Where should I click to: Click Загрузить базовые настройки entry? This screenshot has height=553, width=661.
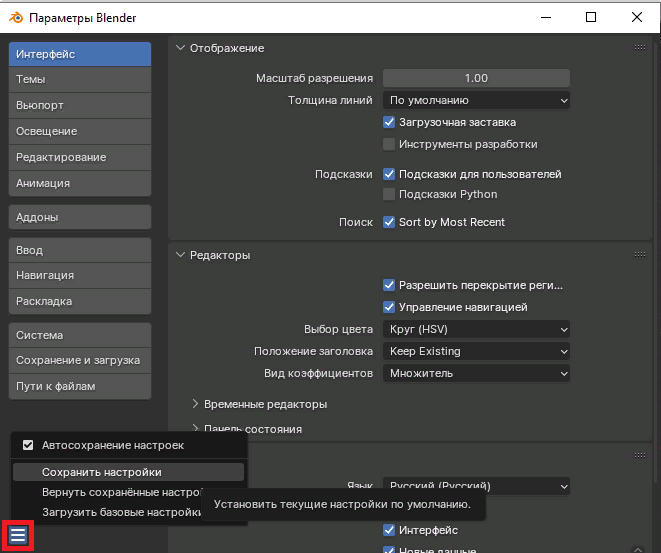tap(121, 512)
